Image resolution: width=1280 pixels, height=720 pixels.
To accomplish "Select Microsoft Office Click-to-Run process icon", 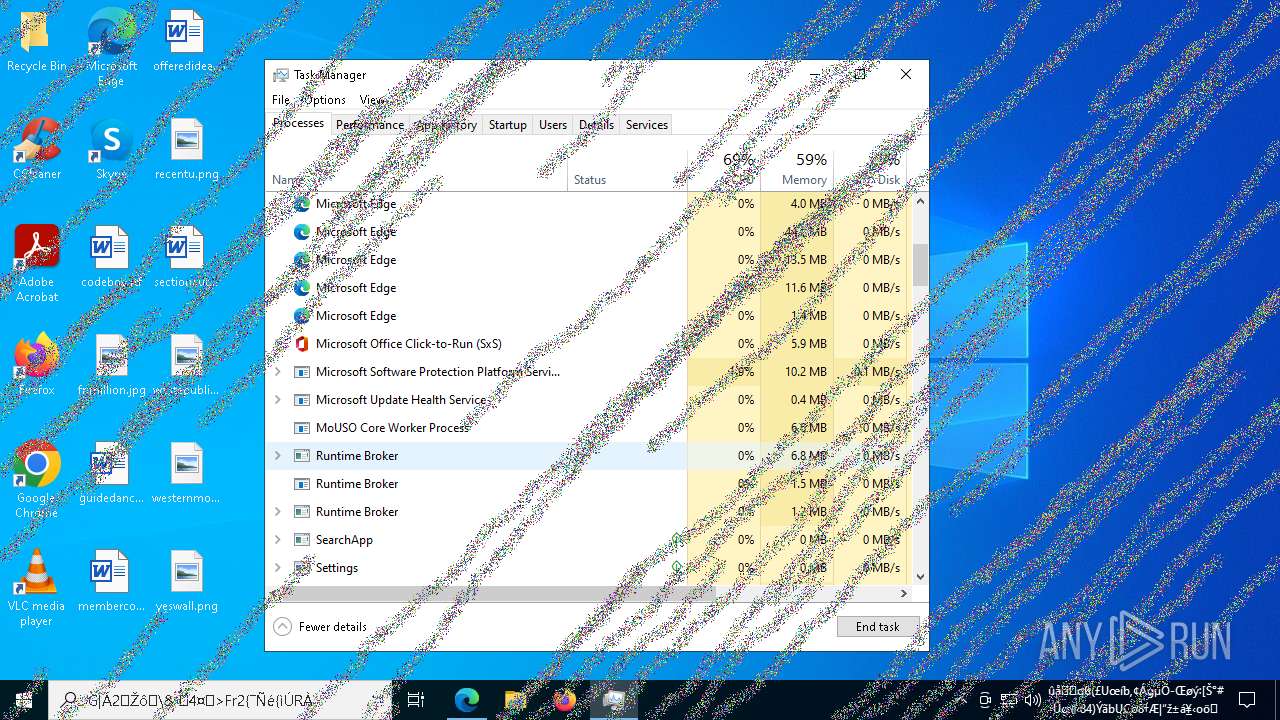I will [301, 344].
